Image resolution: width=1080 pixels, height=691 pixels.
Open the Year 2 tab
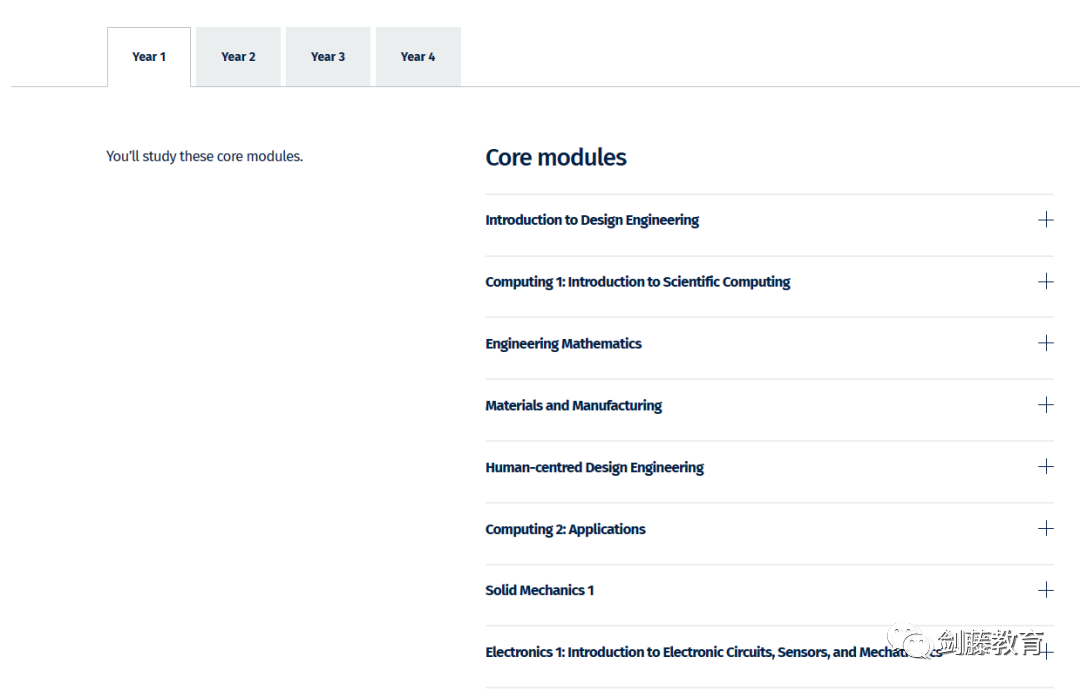[x=238, y=57]
